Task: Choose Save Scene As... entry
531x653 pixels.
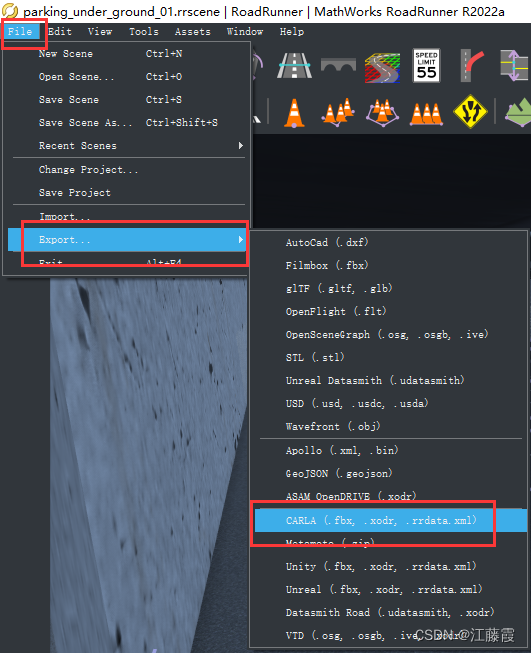Action: click(x=127, y=122)
